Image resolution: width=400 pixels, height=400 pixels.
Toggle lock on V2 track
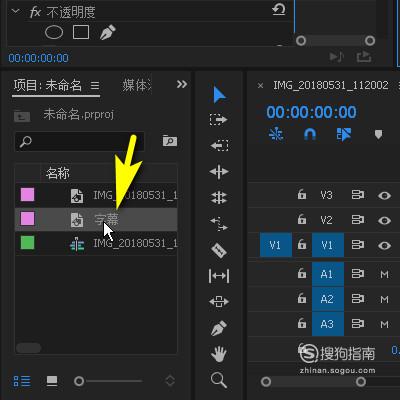[302, 219]
